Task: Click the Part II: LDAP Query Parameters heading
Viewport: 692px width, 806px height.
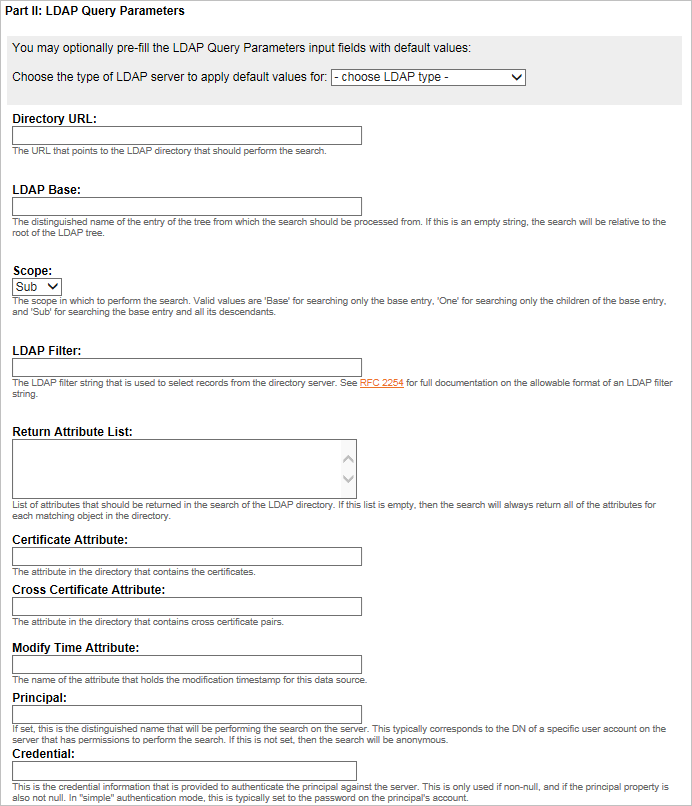Action: tap(94, 11)
